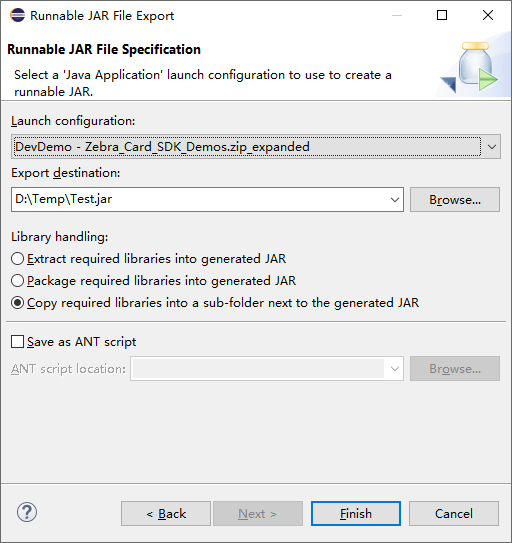Screen dimensions: 512x543
Task: Click inside the Export destination text field
Action: (x=199, y=199)
